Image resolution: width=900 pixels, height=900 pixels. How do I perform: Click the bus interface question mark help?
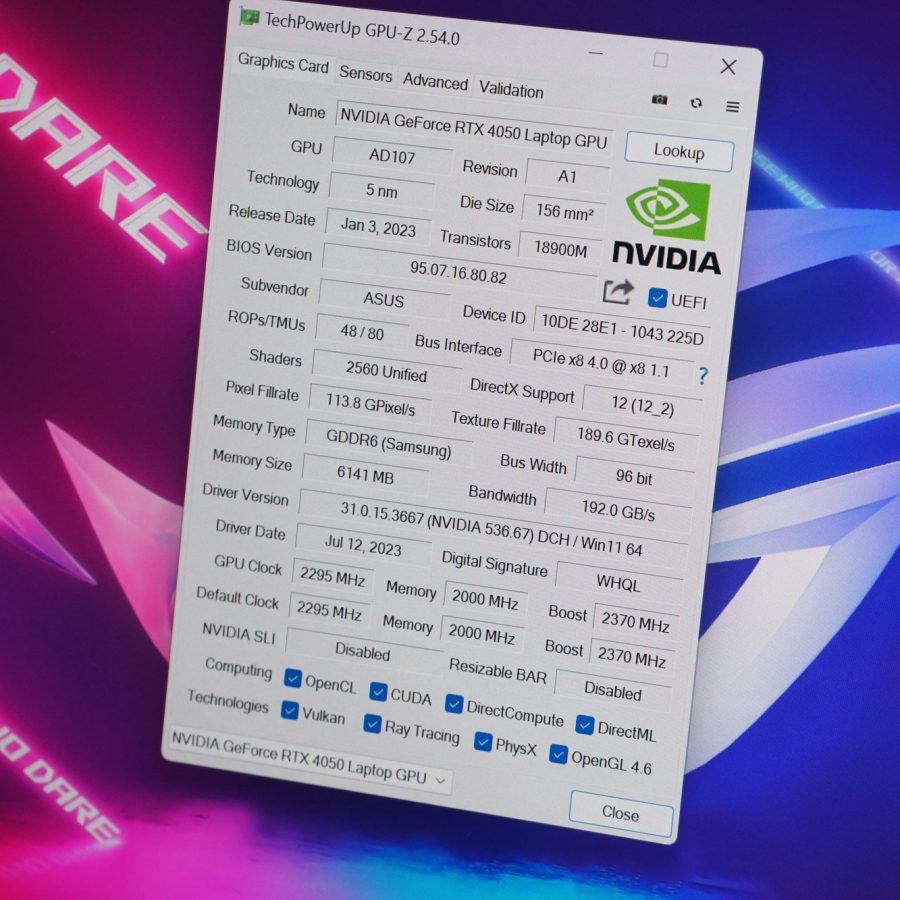[703, 376]
